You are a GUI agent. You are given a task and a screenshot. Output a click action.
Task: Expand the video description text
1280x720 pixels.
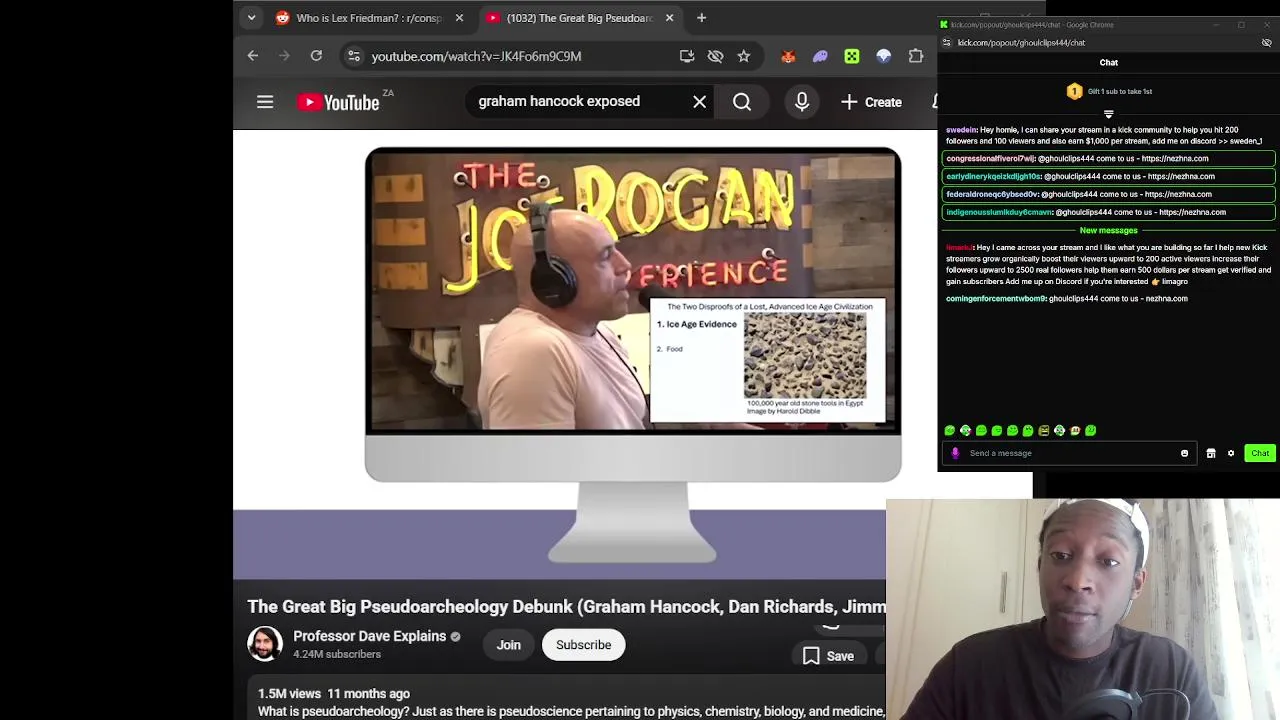click(571, 711)
